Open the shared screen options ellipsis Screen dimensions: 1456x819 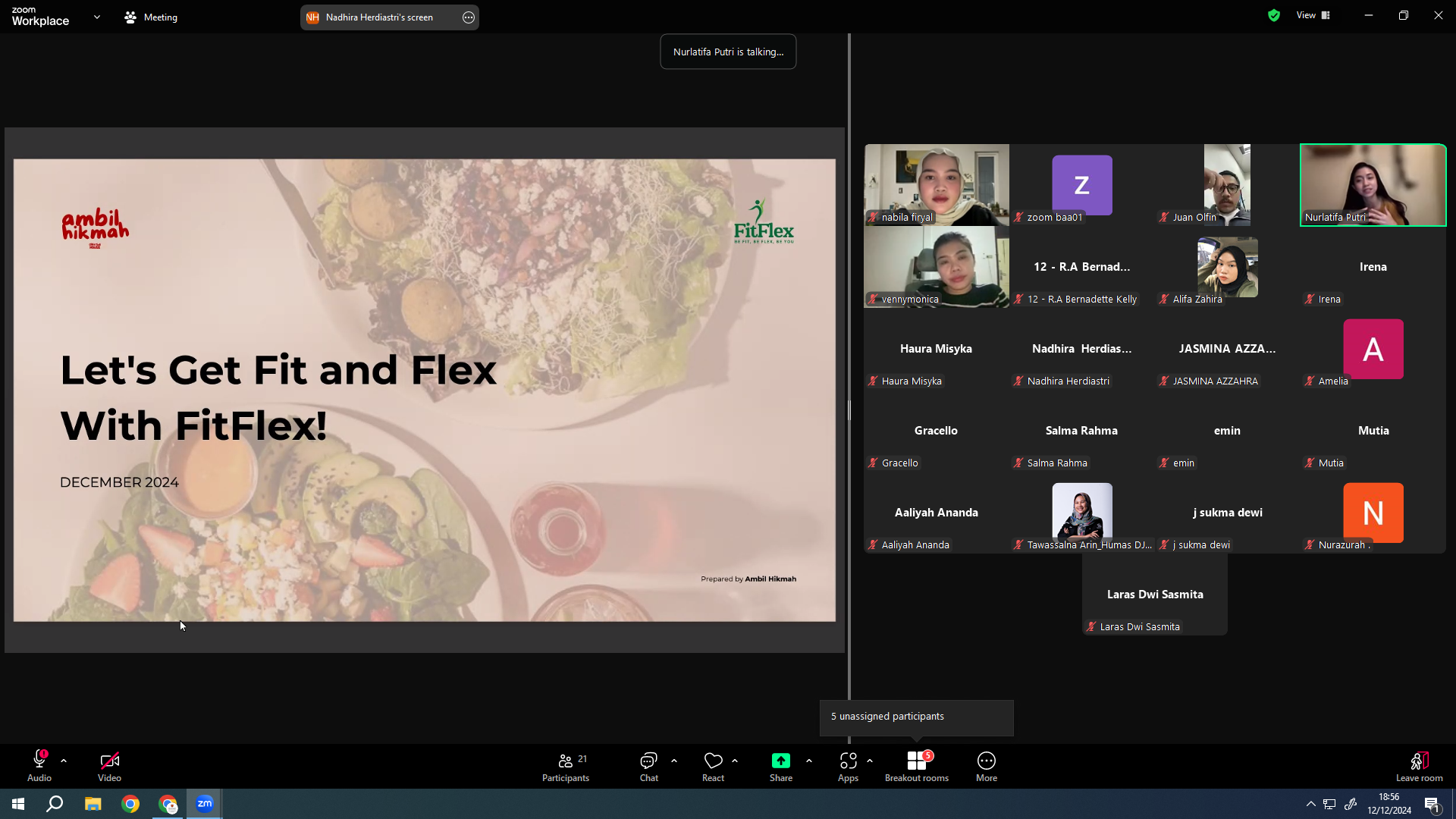click(x=469, y=17)
